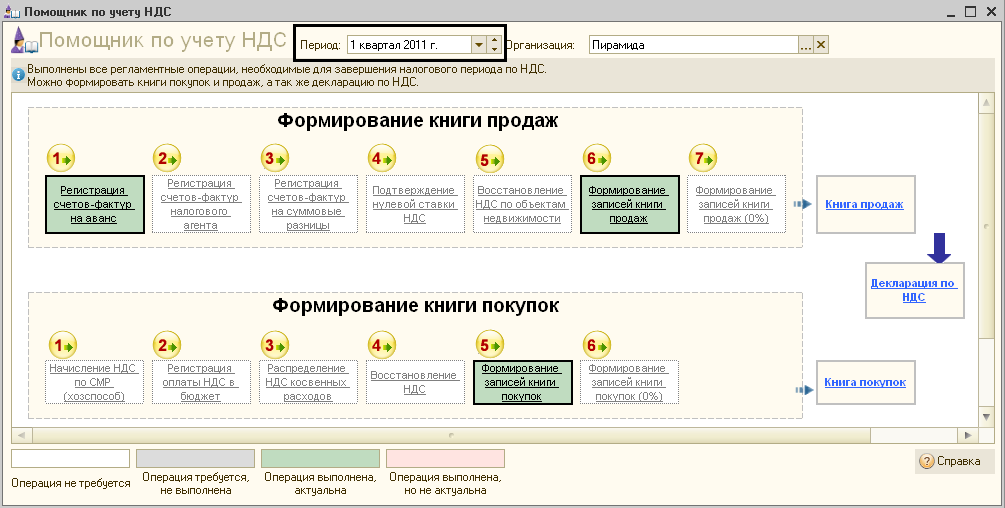Viewport: 1005px width, 508px height.
Task: Click the Период input field
Action: point(409,45)
